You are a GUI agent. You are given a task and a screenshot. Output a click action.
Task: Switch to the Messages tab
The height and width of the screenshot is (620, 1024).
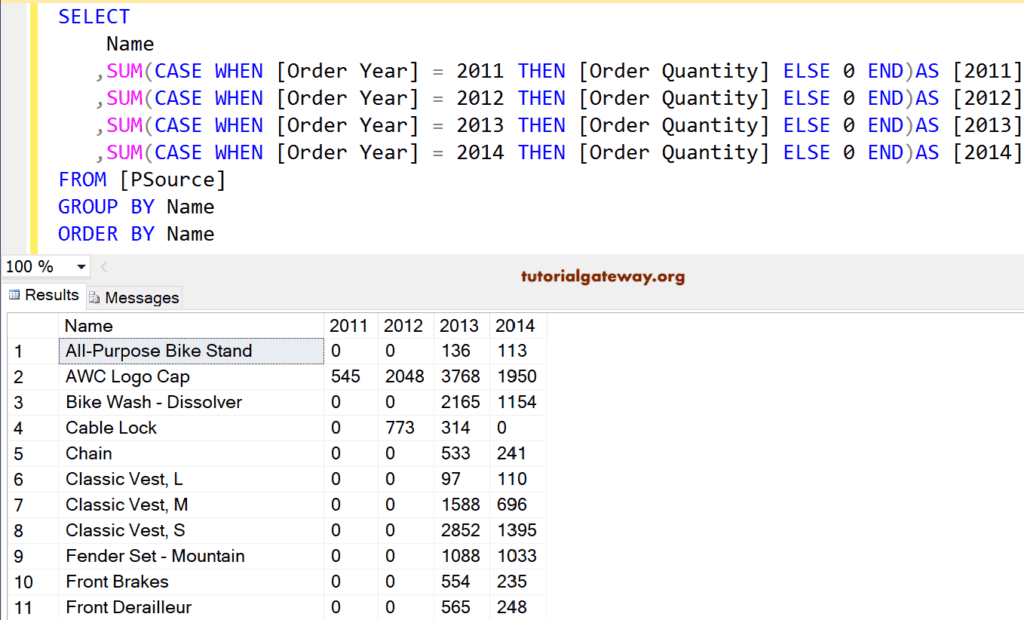[x=134, y=297]
